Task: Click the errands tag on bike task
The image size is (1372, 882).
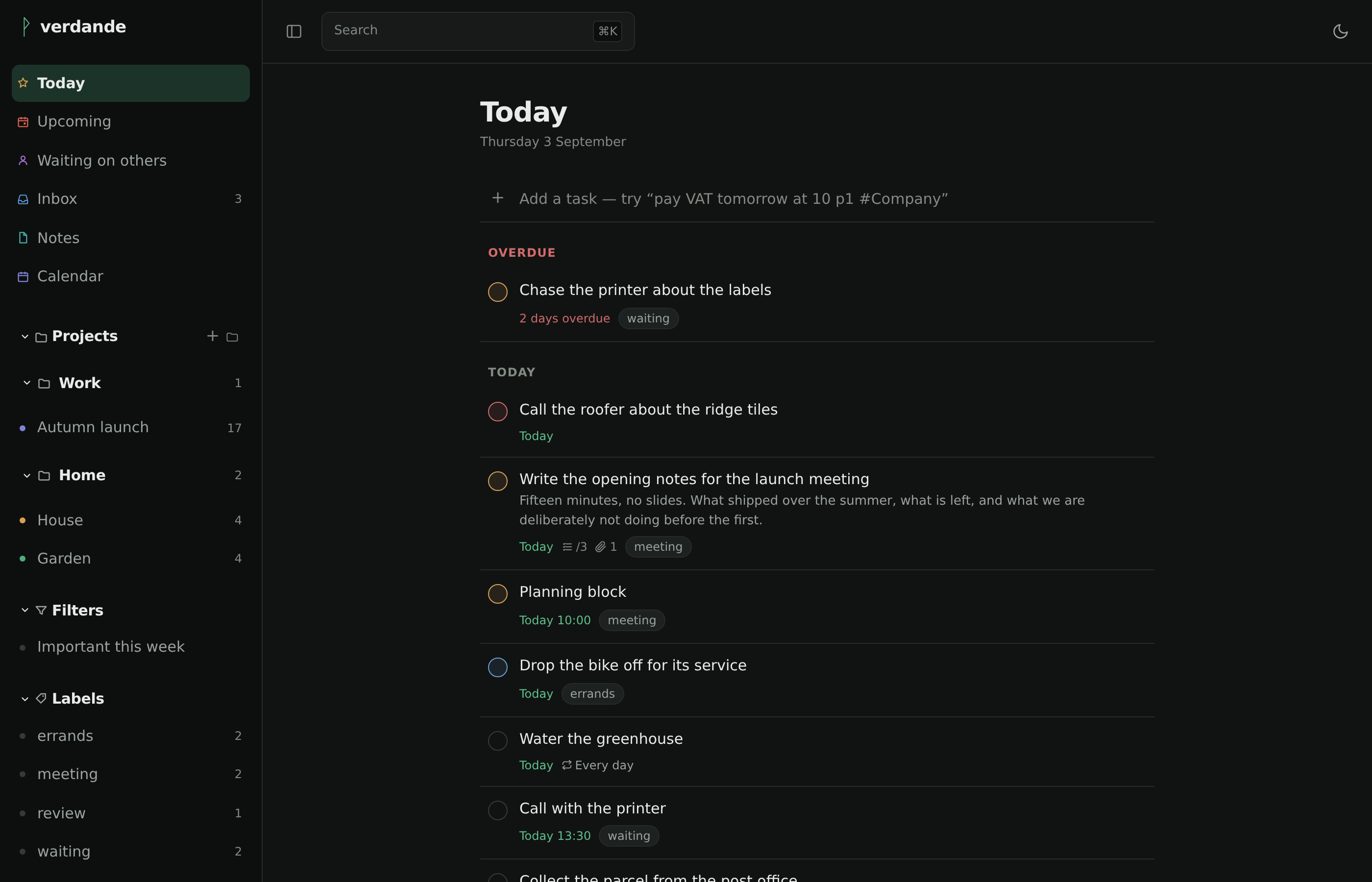Action: (x=592, y=693)
